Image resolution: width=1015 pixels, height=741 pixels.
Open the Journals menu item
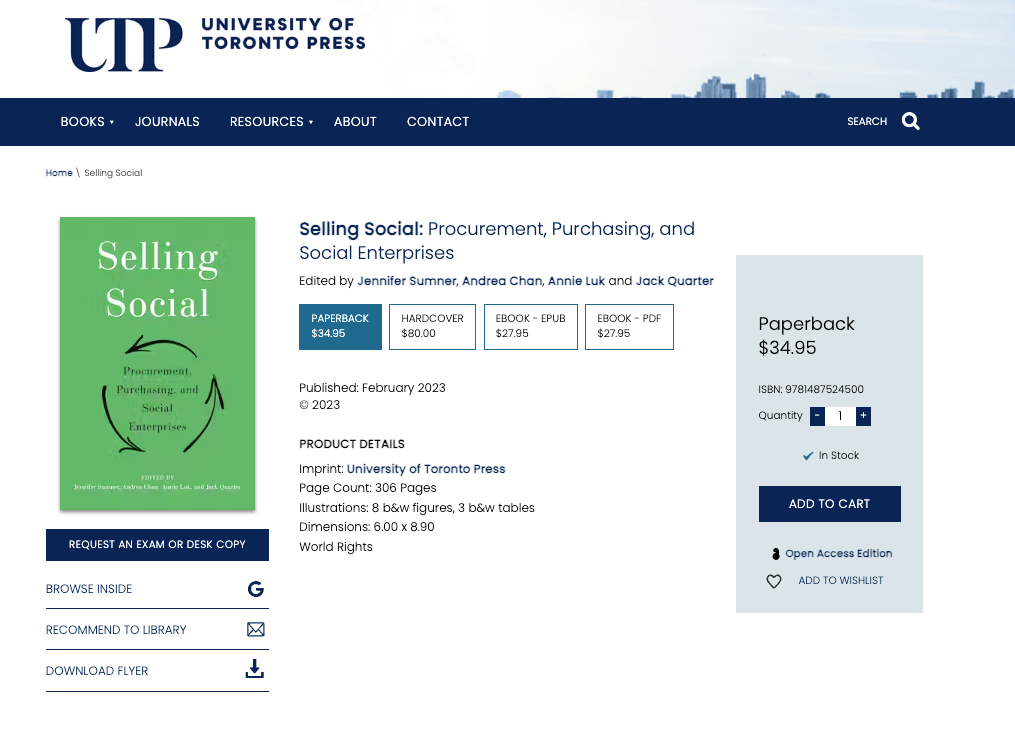click(167, 122)
